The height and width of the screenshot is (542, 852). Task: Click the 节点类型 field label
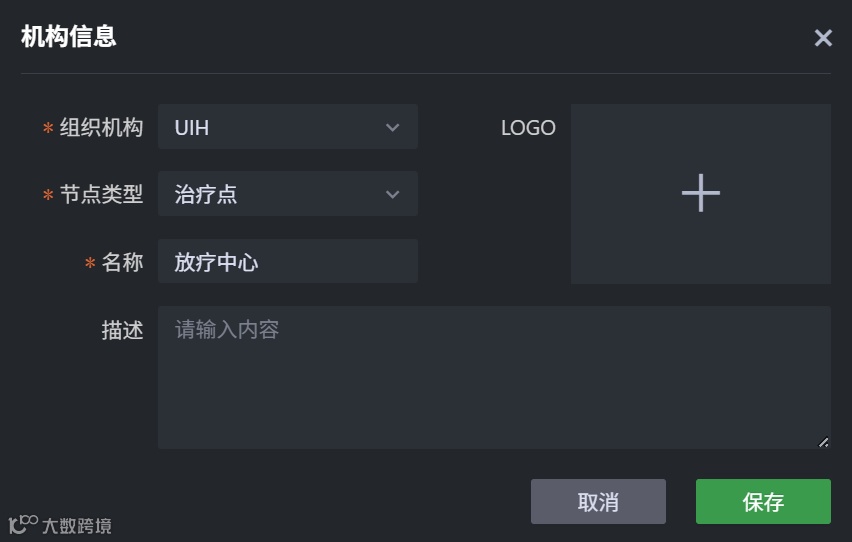(x=101, y=195)
